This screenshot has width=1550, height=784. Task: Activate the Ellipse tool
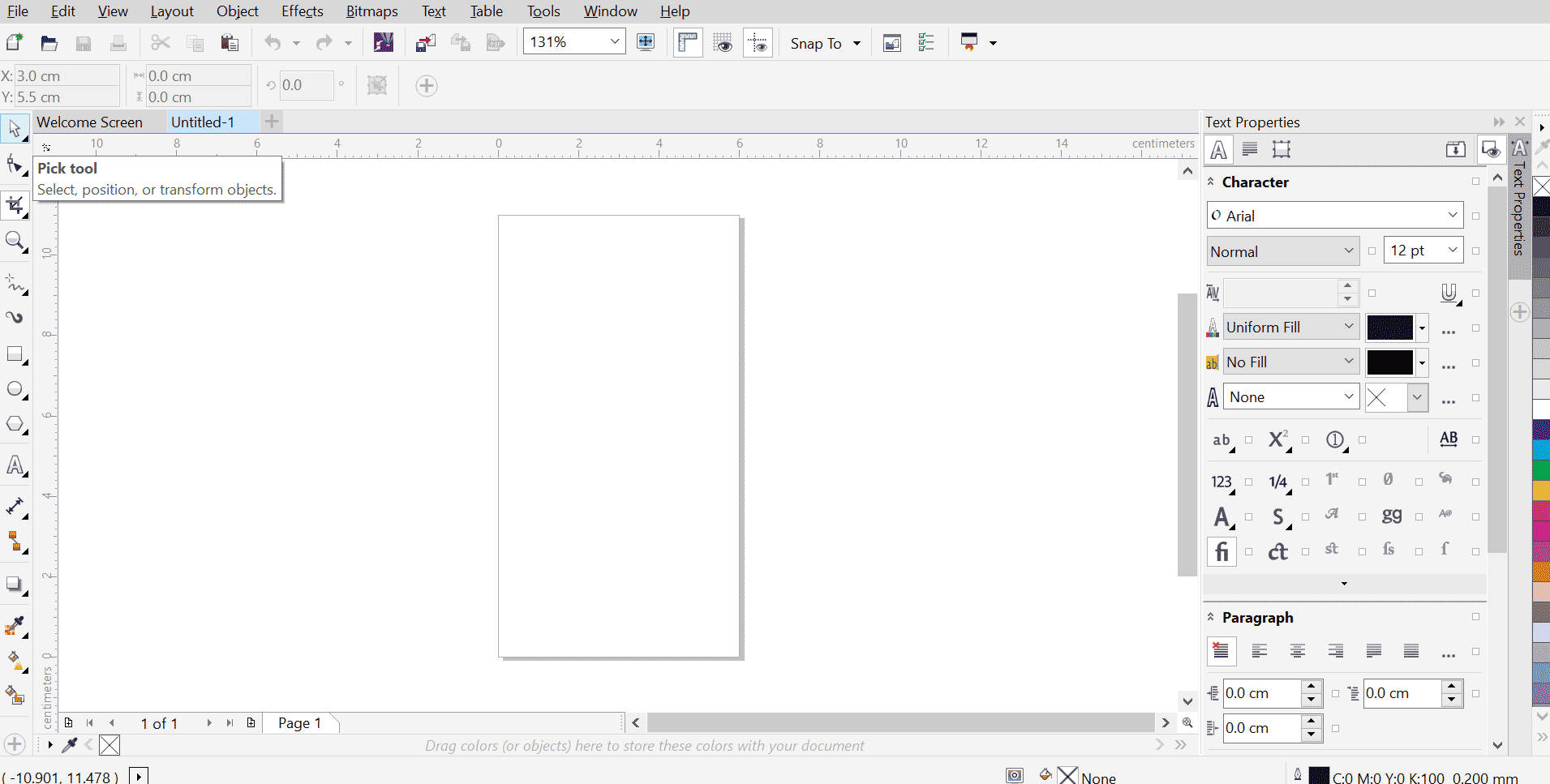pos(15,388)
